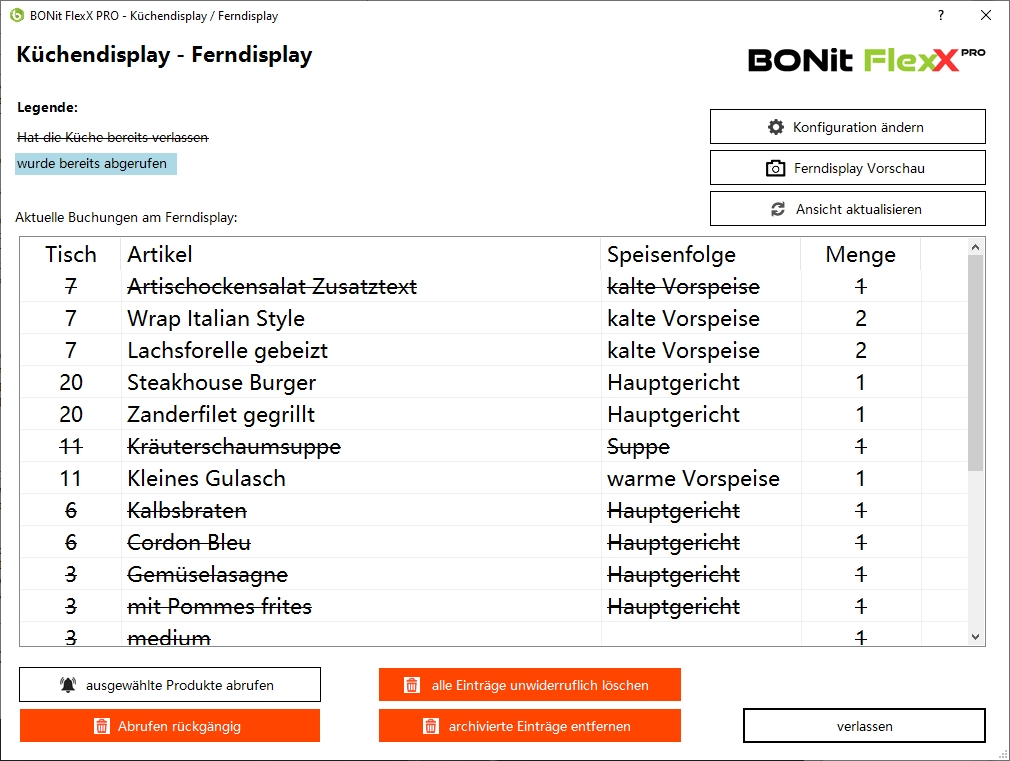This screenshot has height=761, width=1010.
Task: Click the BONit FlexX title bar icon
Action: pyautogui.click(x=16, y=16)
